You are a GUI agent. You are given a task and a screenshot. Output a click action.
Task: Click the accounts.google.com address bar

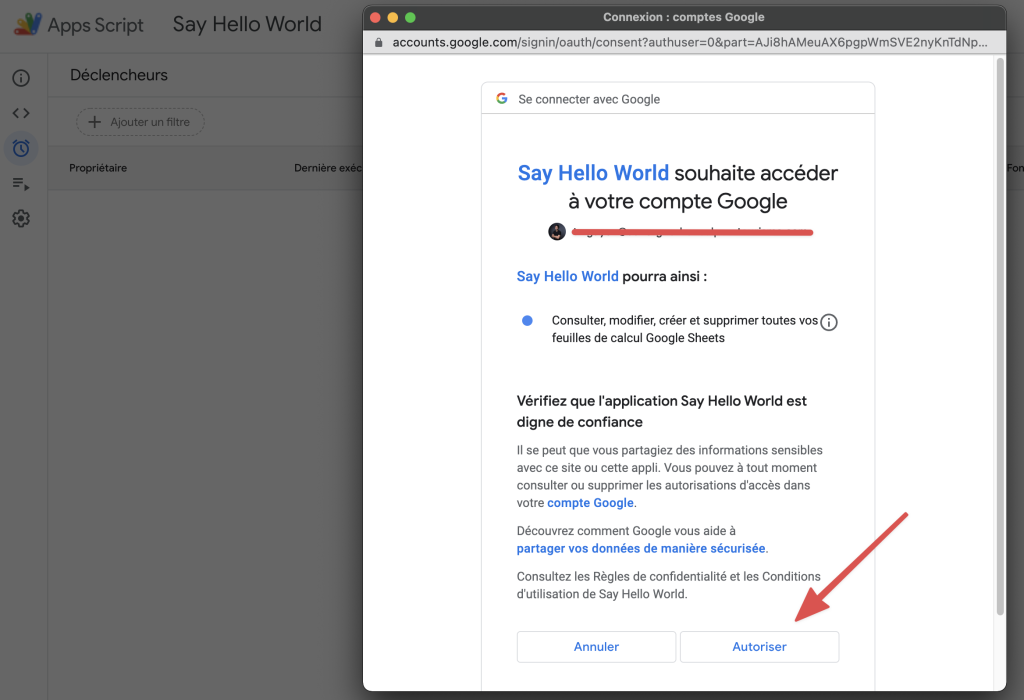tap(690, 43)
